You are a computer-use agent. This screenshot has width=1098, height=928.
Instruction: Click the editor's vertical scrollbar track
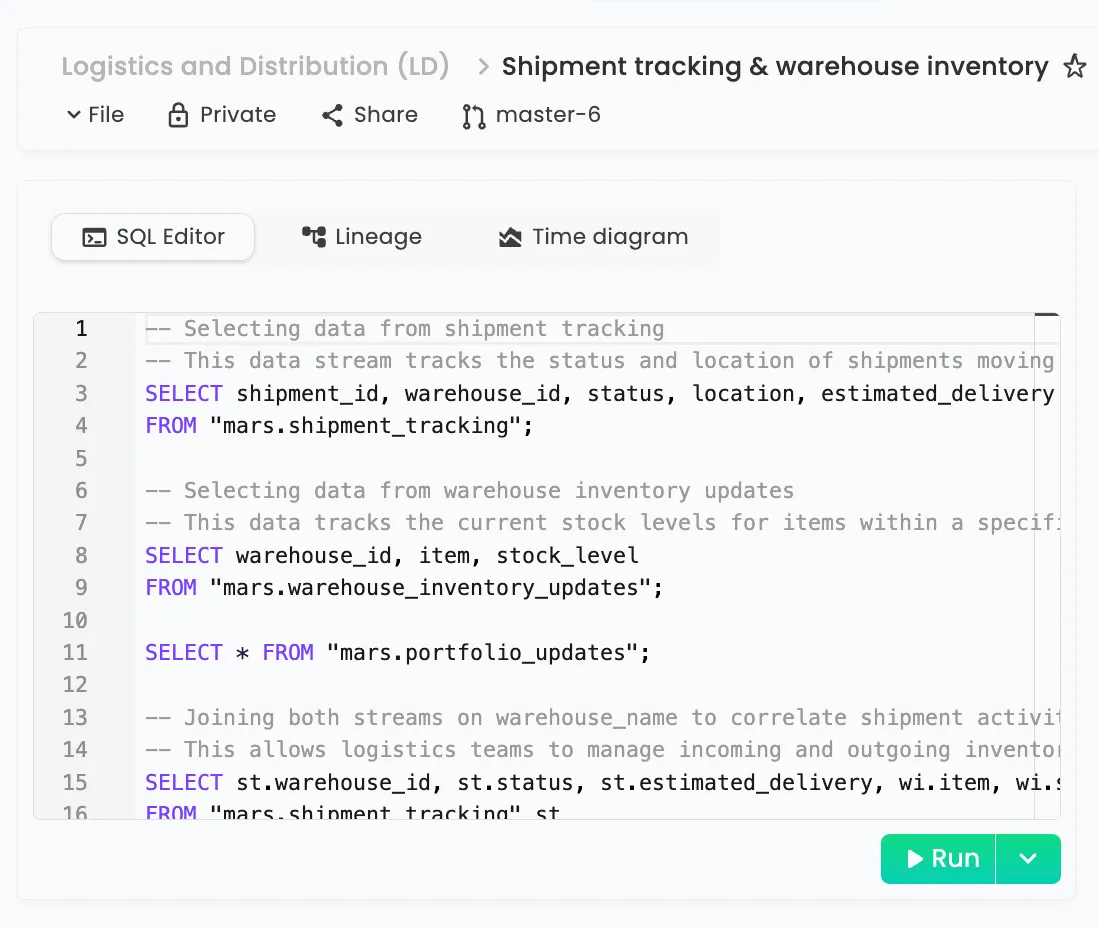click(x=1046, y=560)
